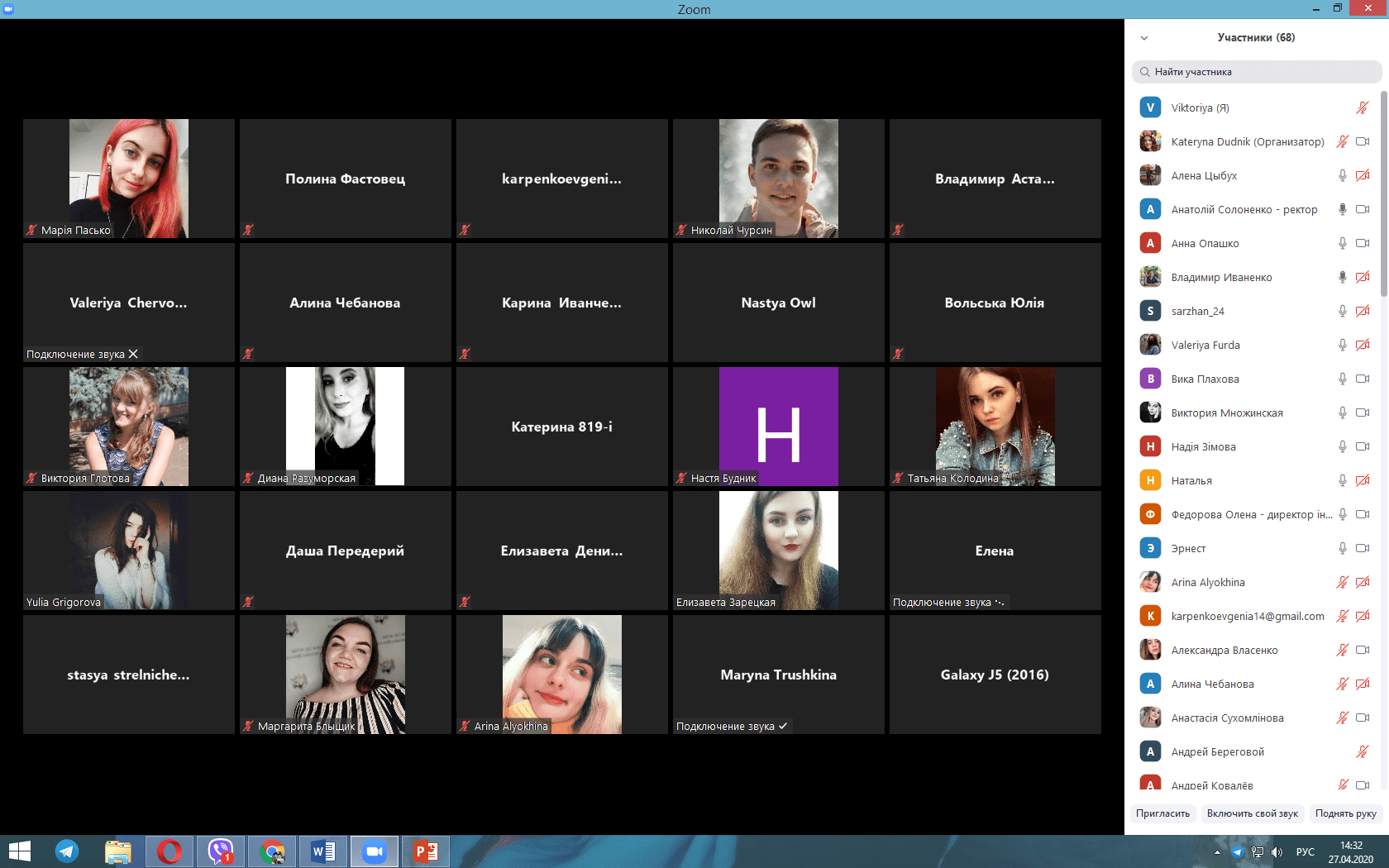Raise hand using Поднять руку button

(x=1345, y=813)
